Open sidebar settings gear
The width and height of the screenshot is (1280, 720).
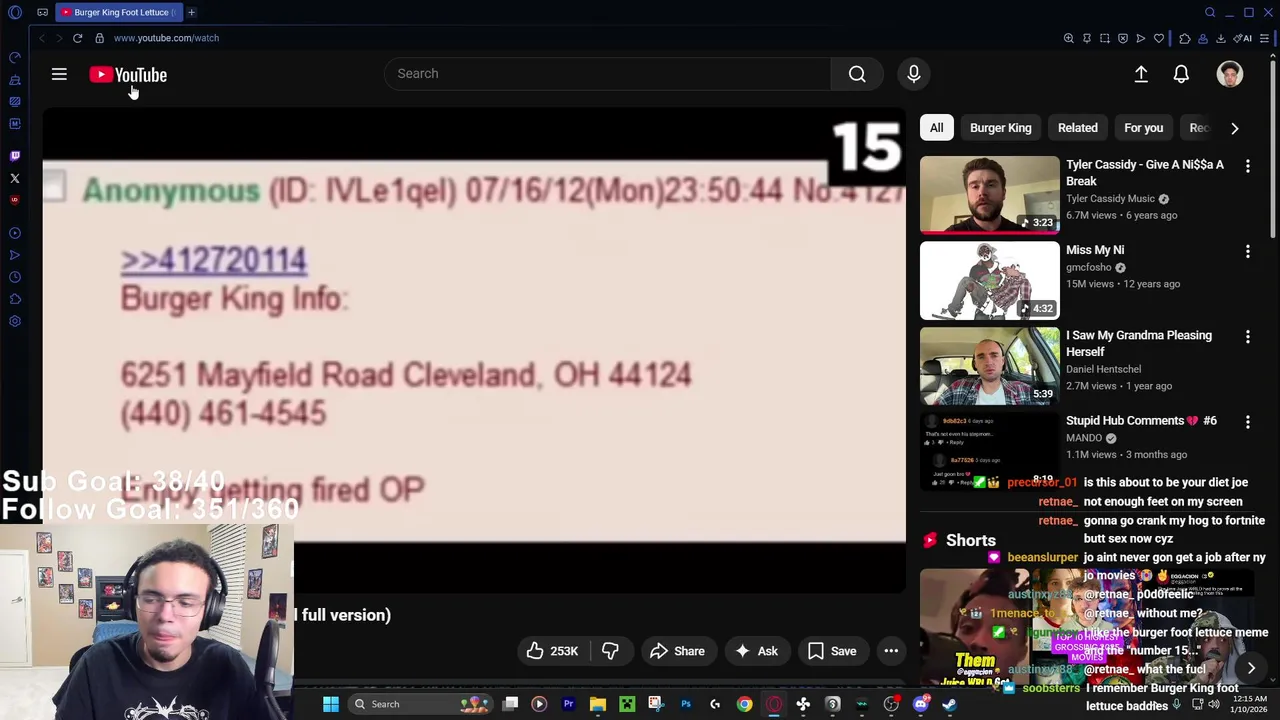[x=15, y=321]
